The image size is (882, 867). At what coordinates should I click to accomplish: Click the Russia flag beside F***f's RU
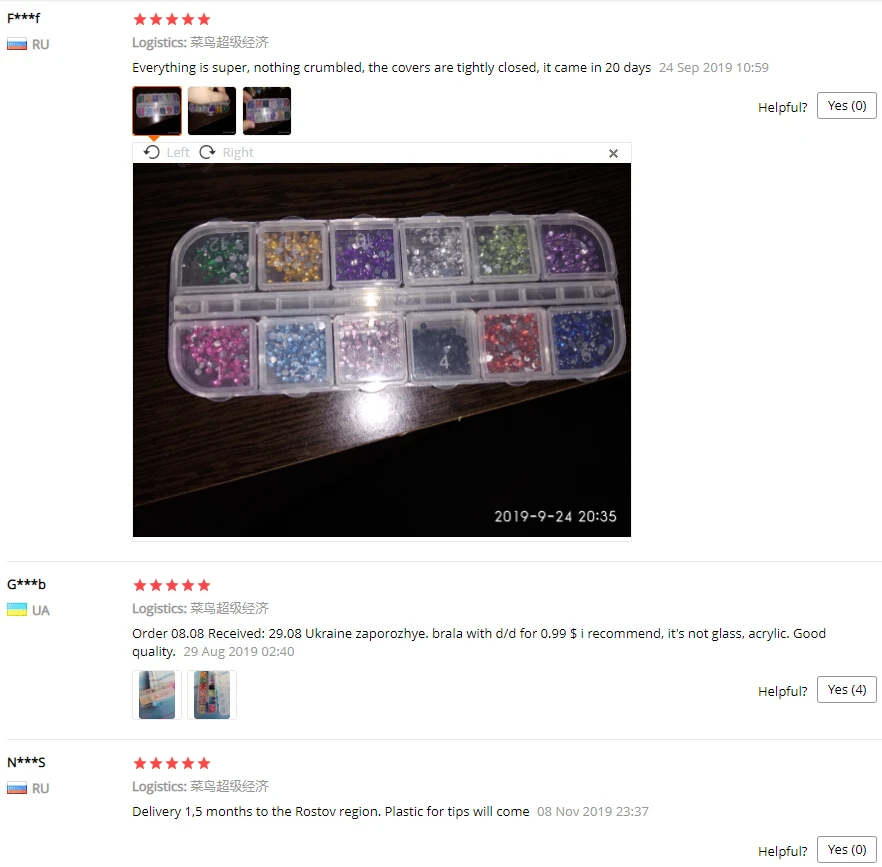17,44
